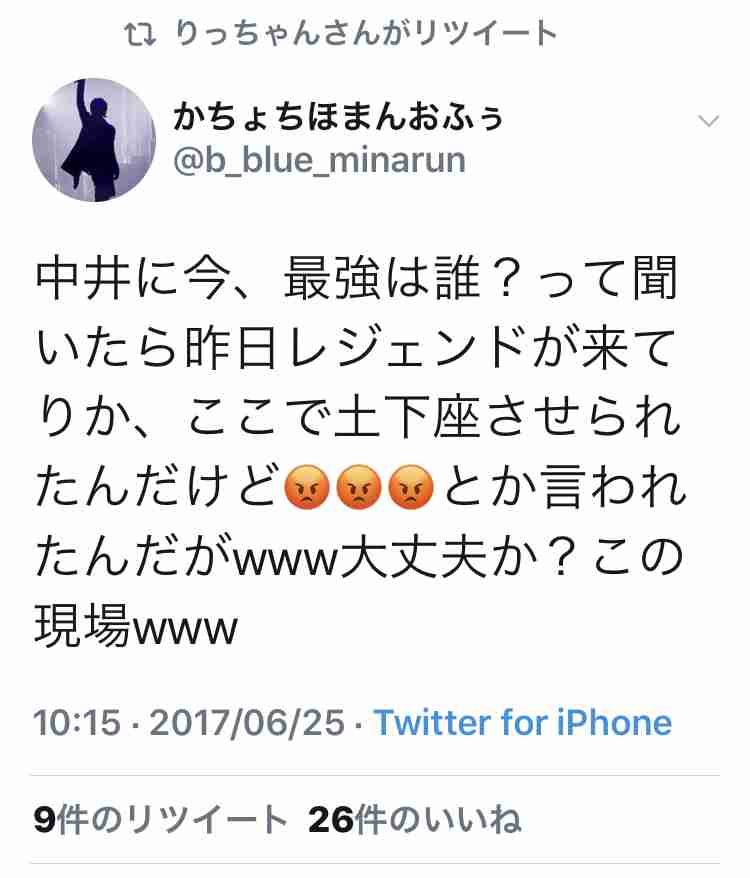The height and width of the screenshot is (878, 750).
Task: Expand the tweet options chevron
Action: tap(709, 120)
